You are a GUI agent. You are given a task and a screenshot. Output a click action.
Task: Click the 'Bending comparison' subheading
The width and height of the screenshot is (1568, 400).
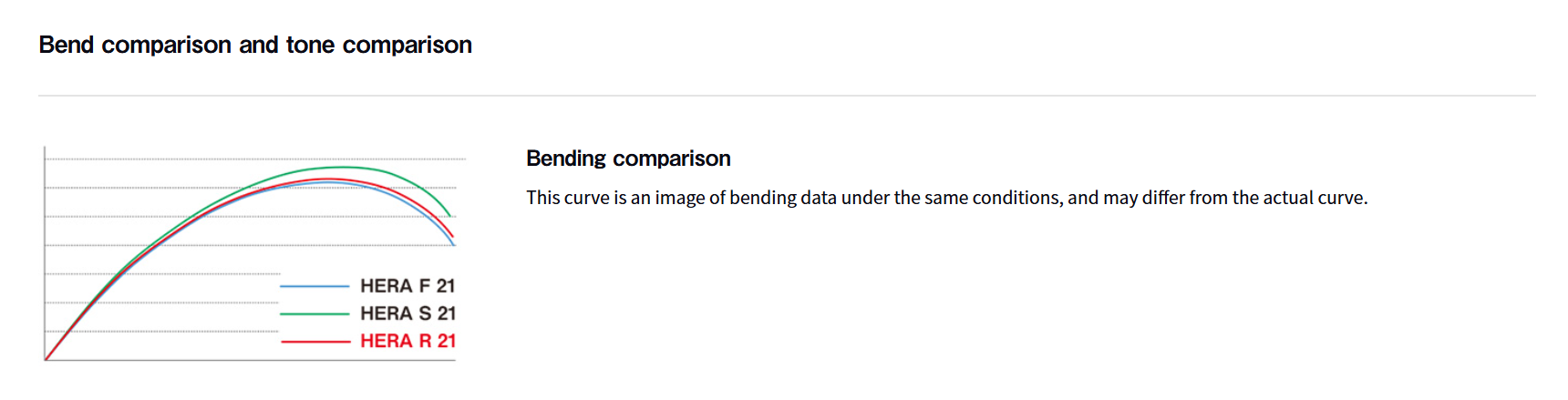(x=628, y=159)
